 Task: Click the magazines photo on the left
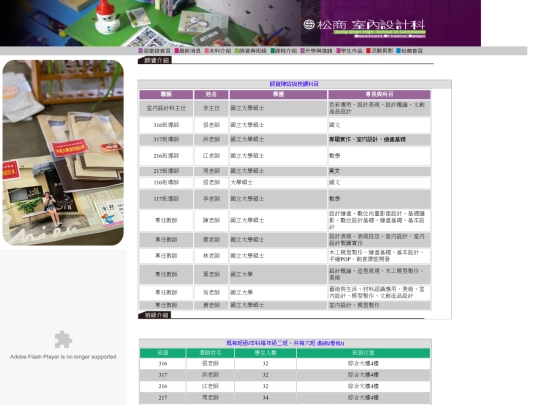tap(63, 153)
